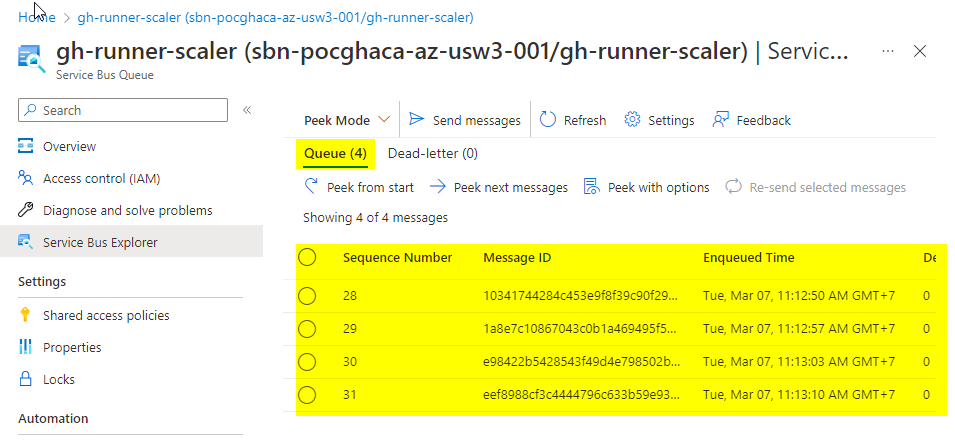Click the Automation section heading
Viewport: 955px width, 440px height.
coord(53,418)
